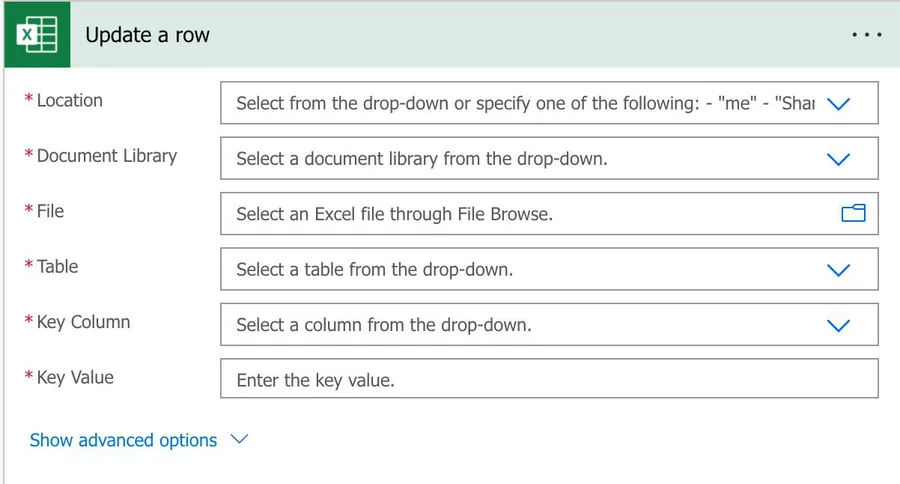Focus the Key Column field

click(520, 325)
